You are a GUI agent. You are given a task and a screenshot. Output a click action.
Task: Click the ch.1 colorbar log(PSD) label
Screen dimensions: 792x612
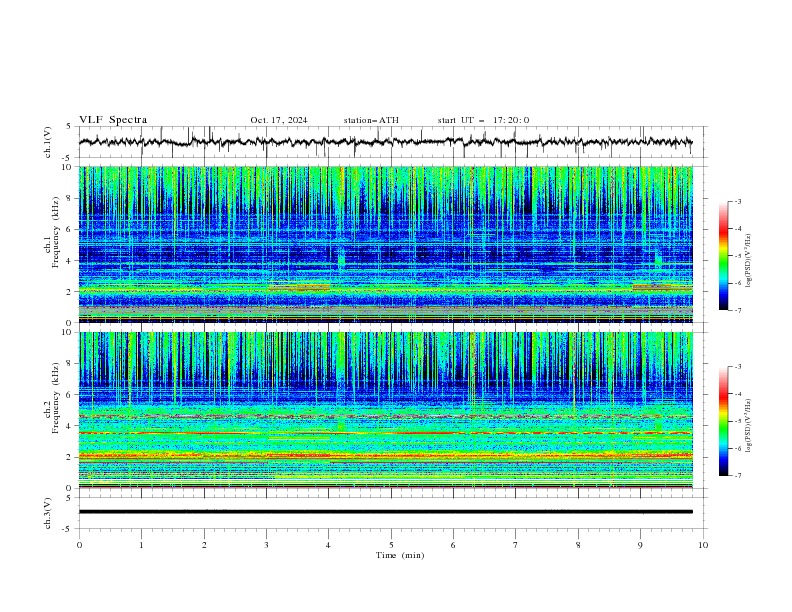point(748,261)
